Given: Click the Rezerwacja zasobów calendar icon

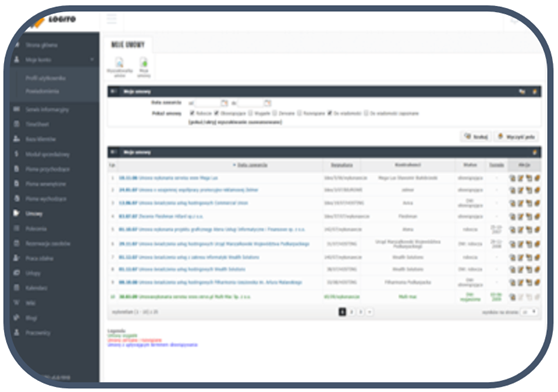Looking at the screenshot, I should pos(17,243).
